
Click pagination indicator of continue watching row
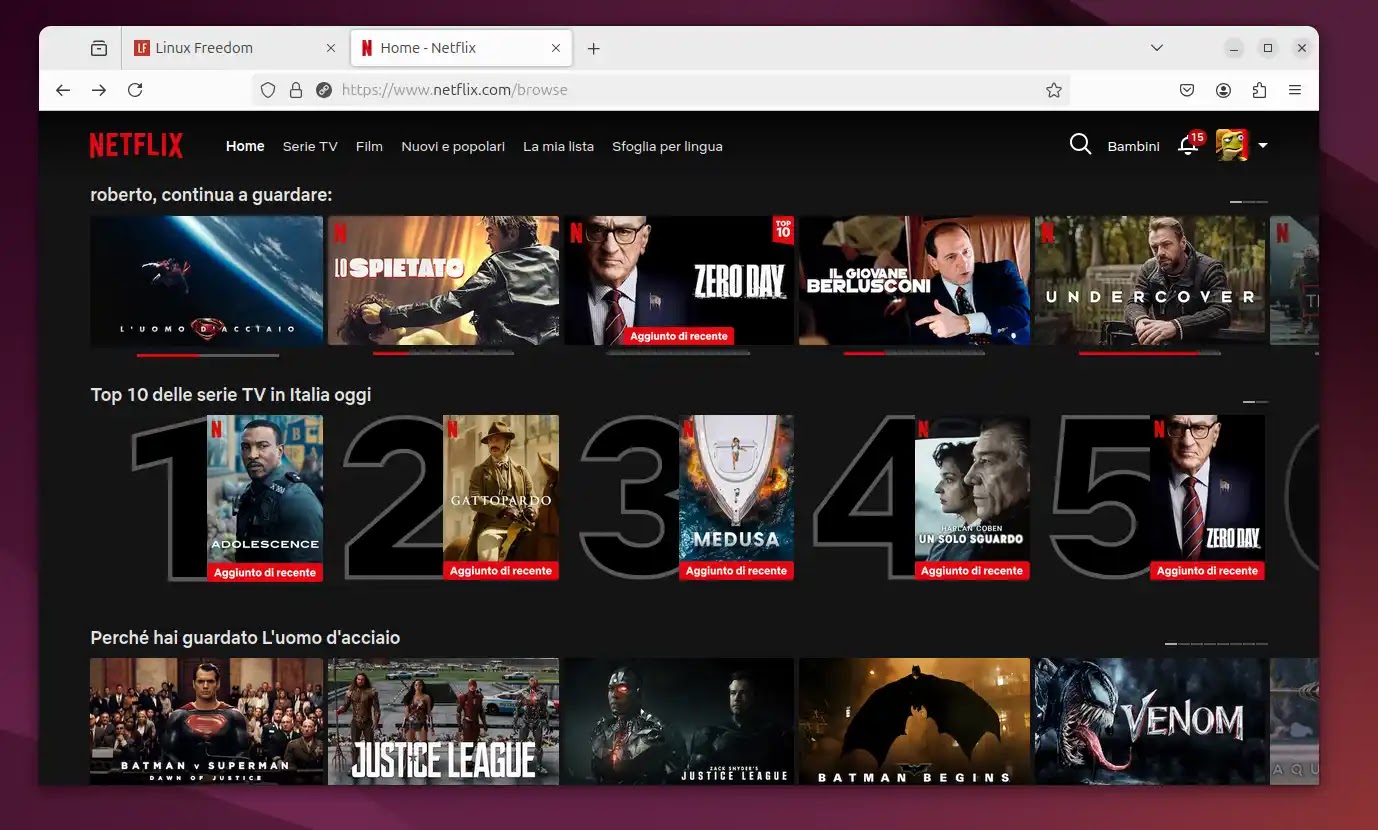(x=1249, y=202)
